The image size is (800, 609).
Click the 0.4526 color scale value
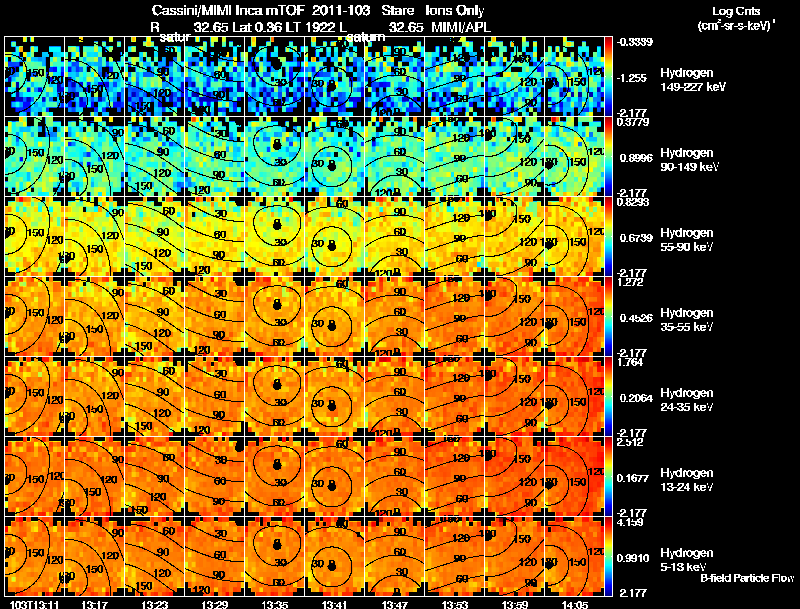click(x=636, y=318)
